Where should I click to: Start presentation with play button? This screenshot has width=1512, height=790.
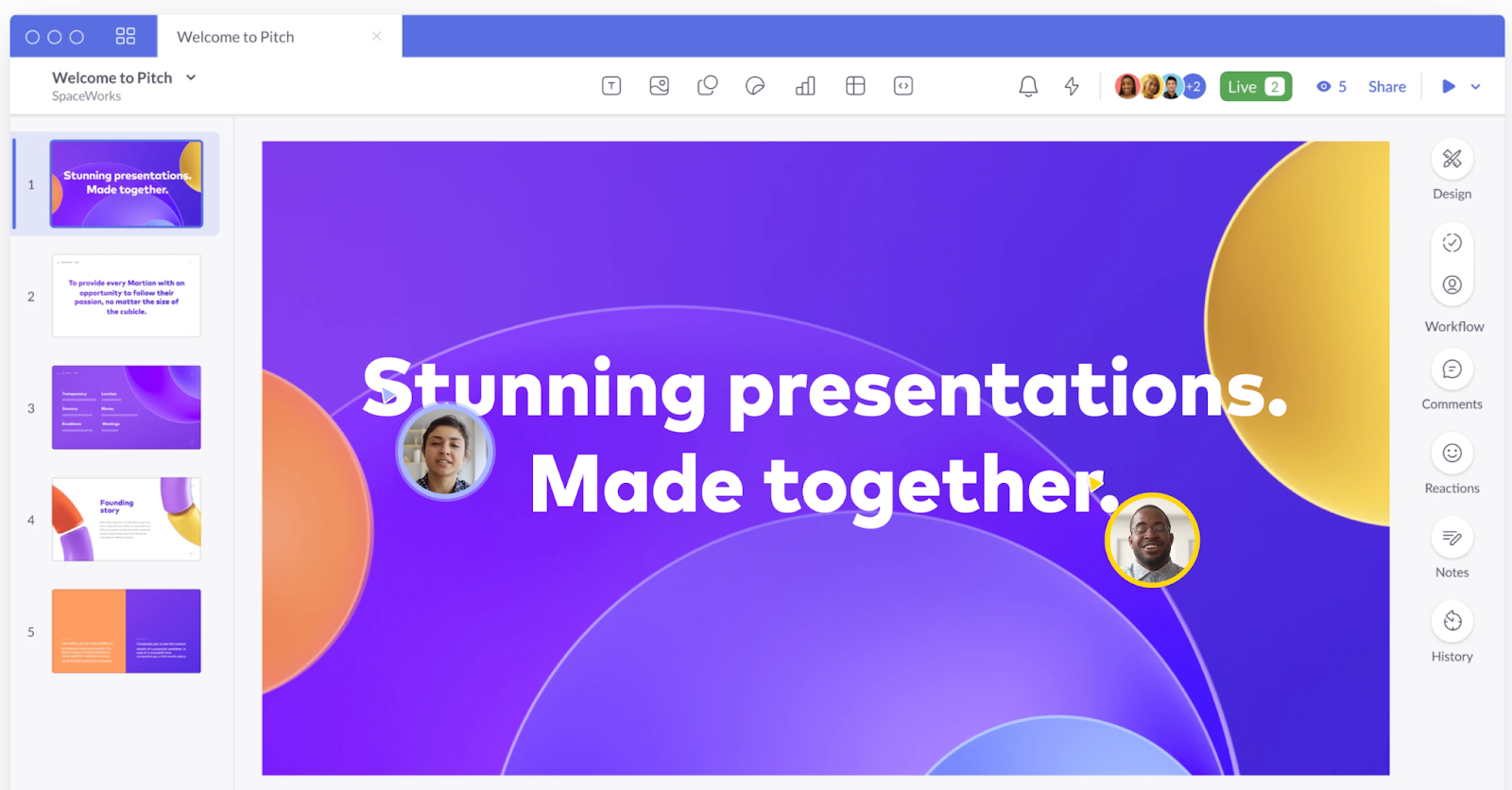click(1449, 86)
